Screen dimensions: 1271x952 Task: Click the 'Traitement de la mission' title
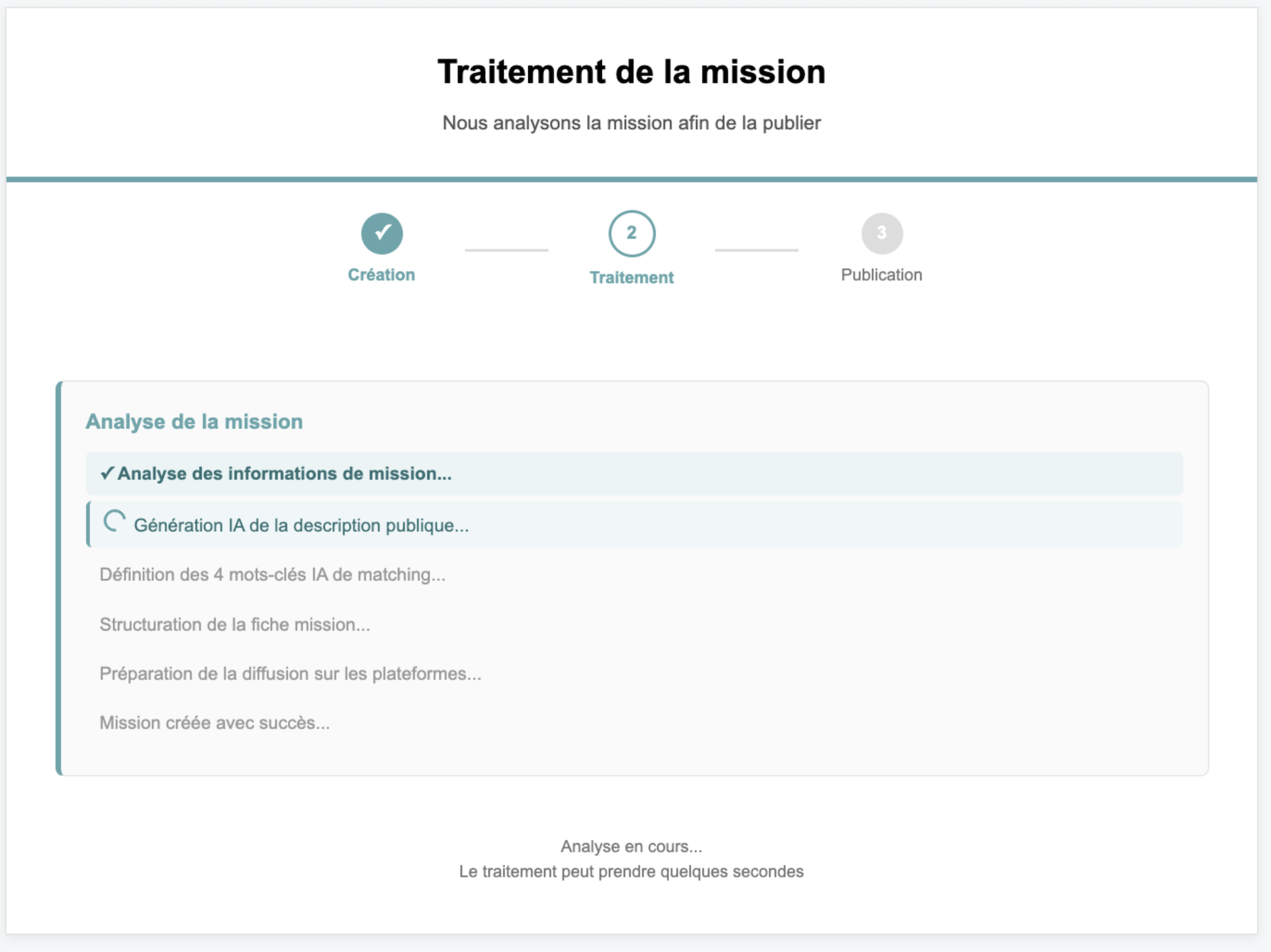click(632, 71)
